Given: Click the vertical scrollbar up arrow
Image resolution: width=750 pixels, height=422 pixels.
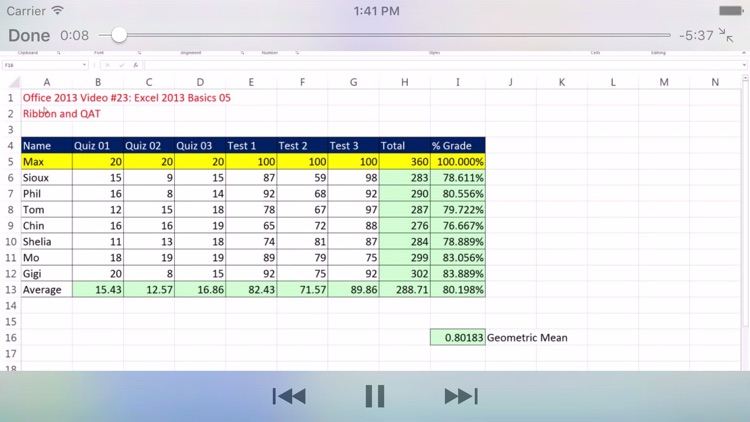Looking at the screenshot, I should [x=745, y=78].
